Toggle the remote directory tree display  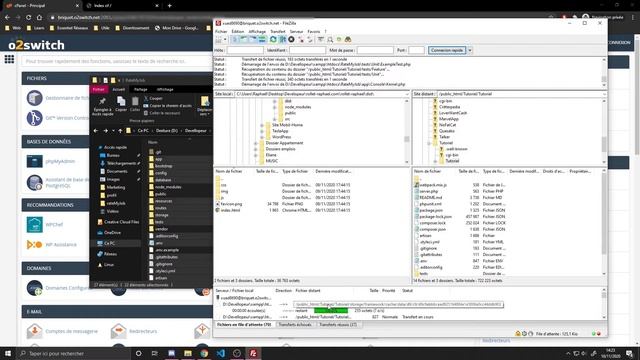[x=253, y=40]
